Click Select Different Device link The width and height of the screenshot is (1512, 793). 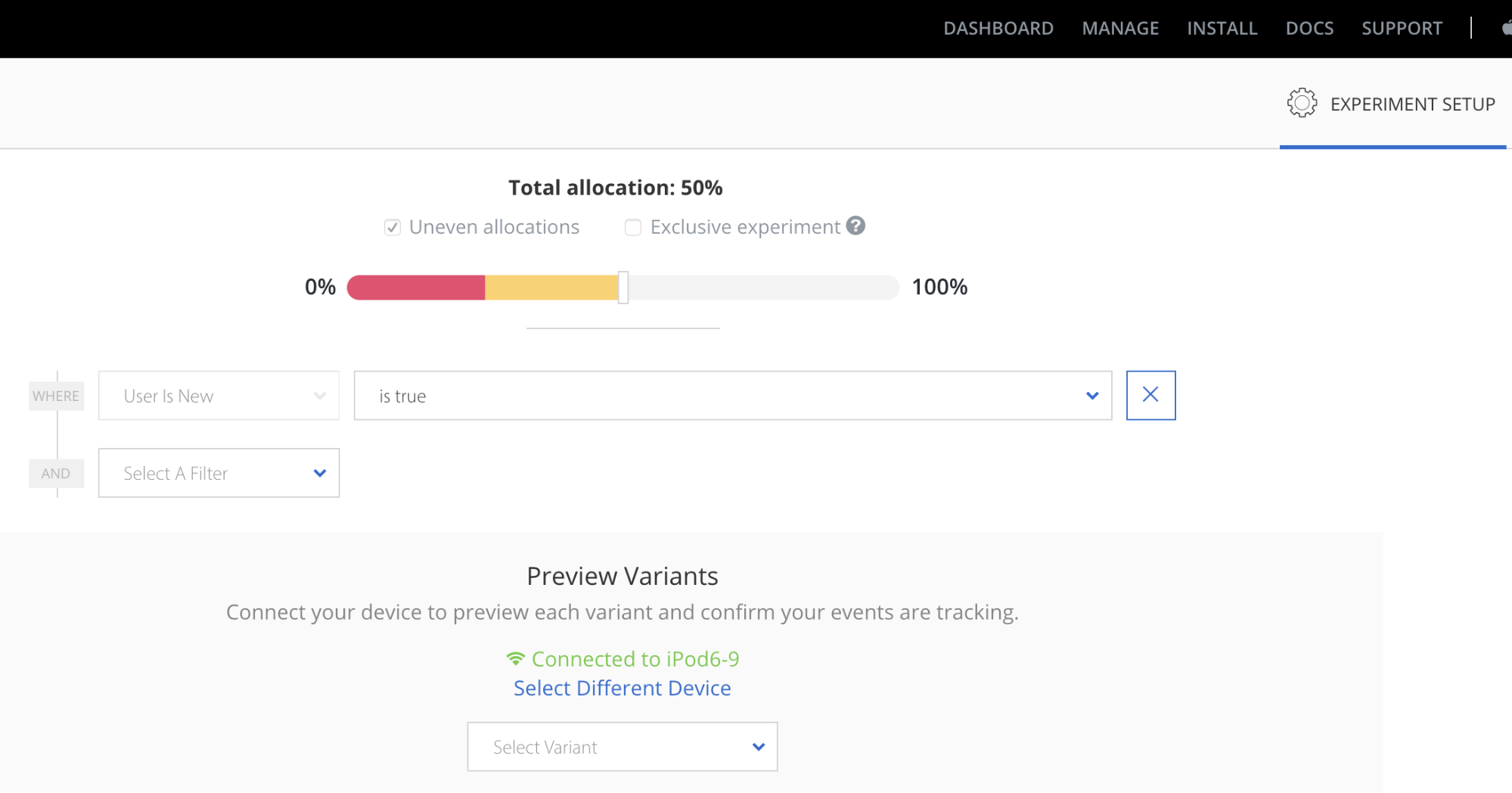tap(622, 688)
